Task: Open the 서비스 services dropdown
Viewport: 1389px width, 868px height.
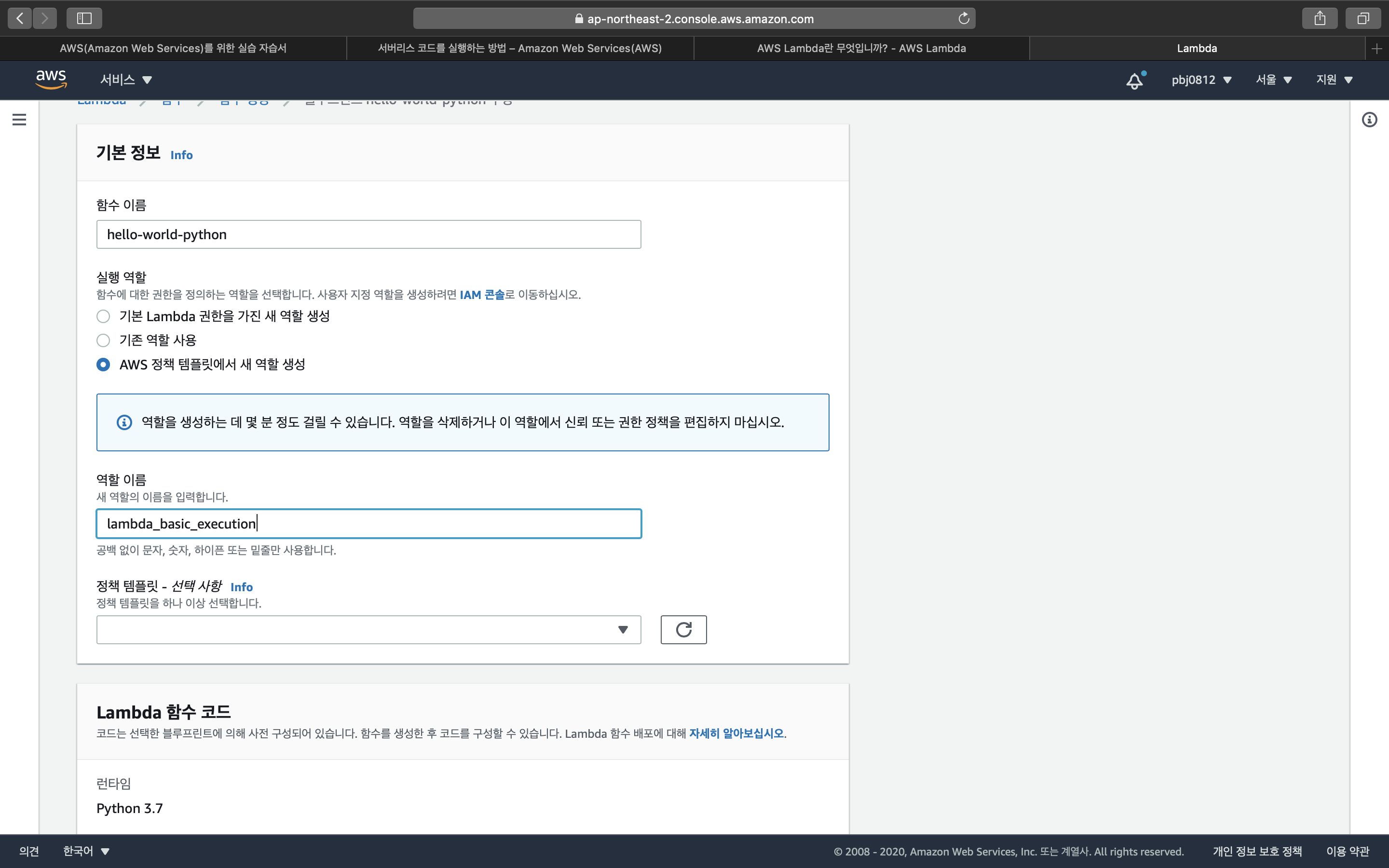Action: pyautogui.click(x=126, y=80)
